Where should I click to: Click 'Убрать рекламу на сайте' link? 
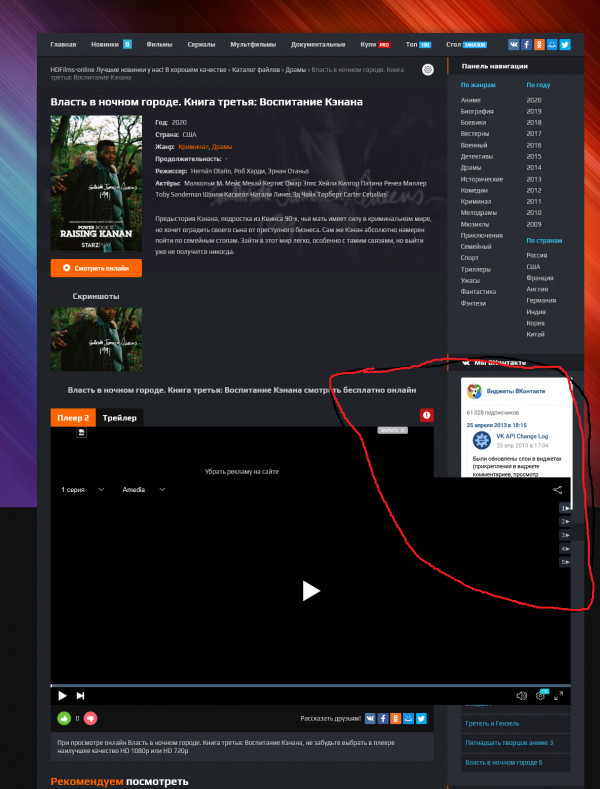[x=242, y=471]
